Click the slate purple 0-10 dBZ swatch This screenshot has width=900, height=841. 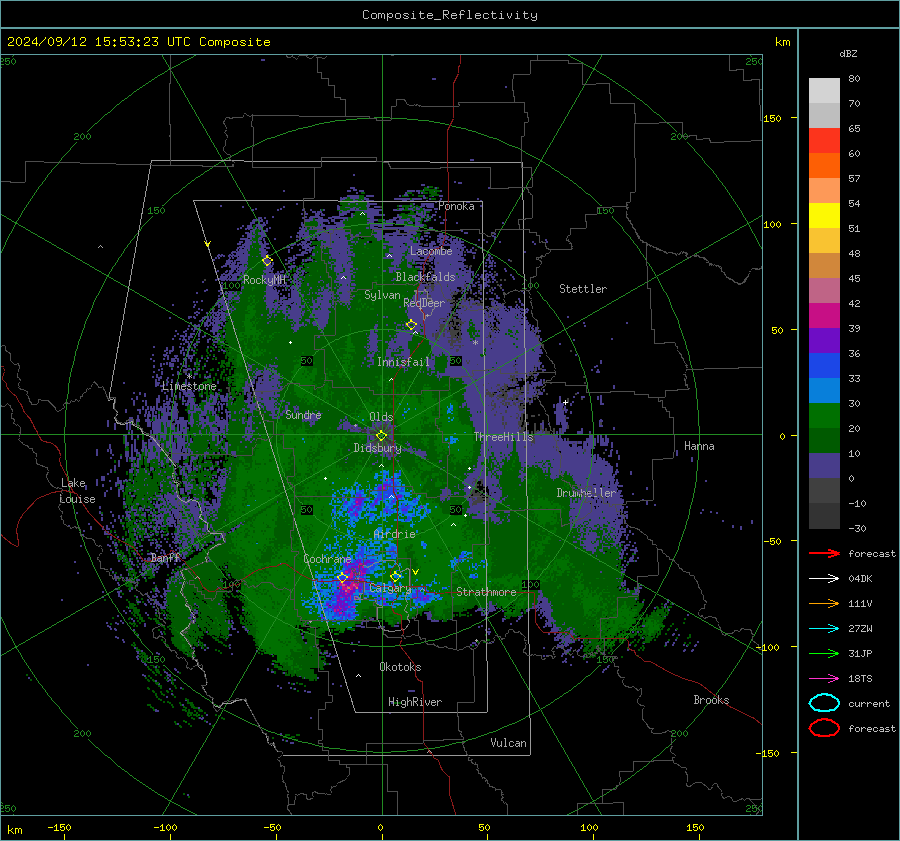[x=824, y=466]
